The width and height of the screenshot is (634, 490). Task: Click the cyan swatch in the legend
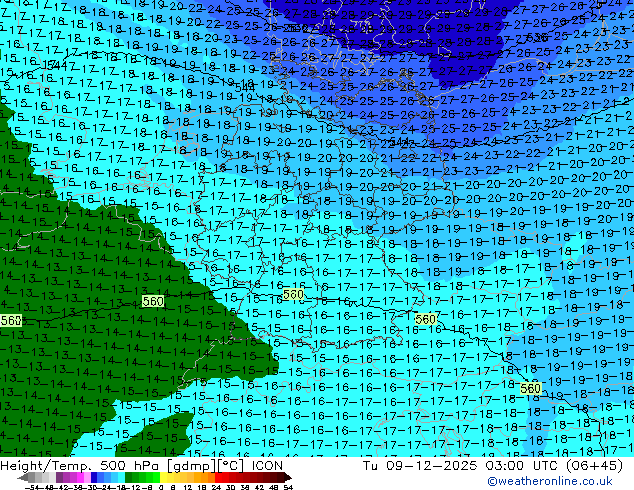121,477
